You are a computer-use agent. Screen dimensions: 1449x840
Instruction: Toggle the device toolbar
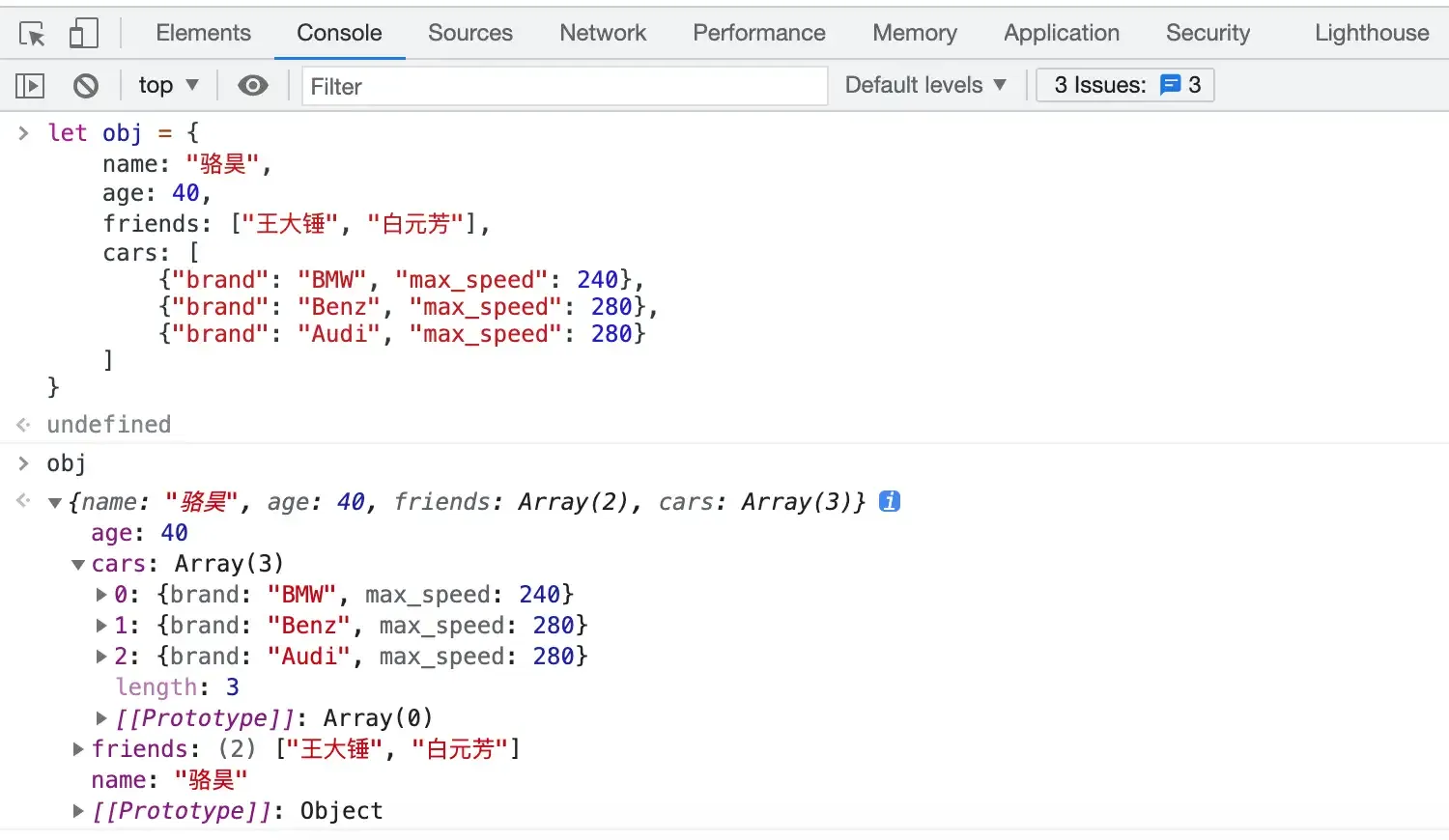click(x=83, y=32)
